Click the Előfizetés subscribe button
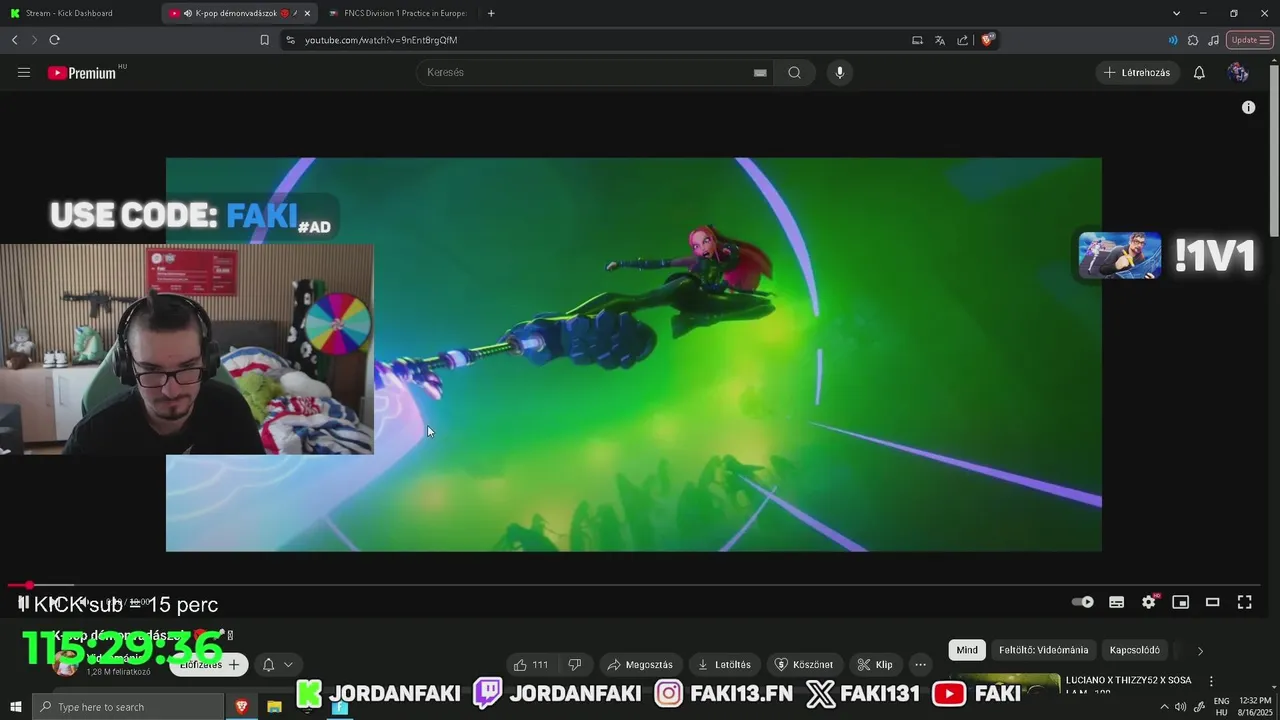1280x720 pixels. (208, 664)
